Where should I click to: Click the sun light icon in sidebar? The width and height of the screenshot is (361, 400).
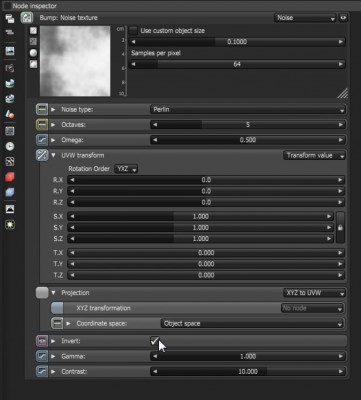coord(10,224)
